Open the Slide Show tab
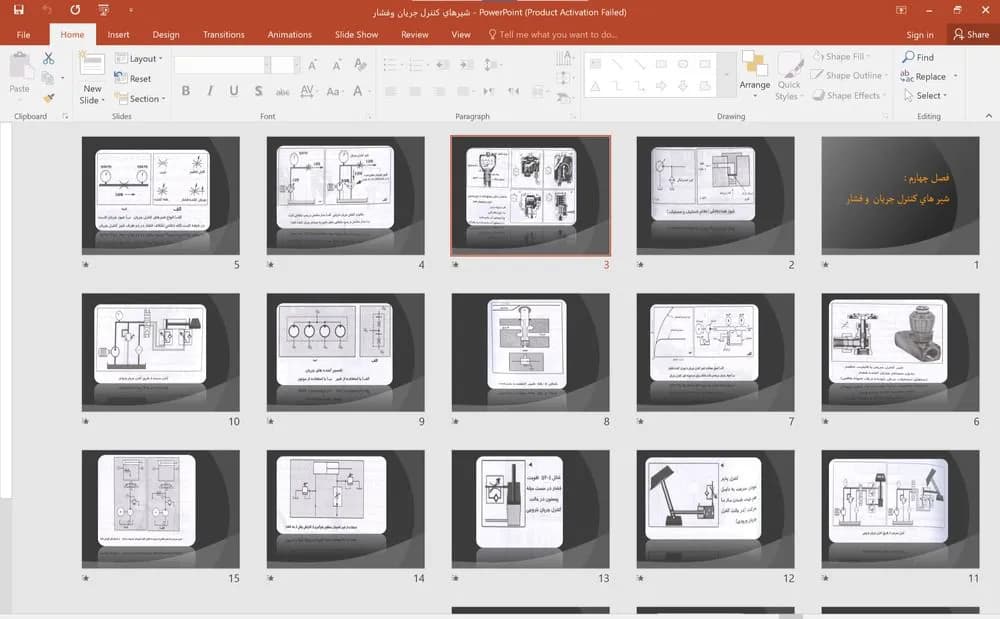The width and height of the screenshot is (1000, 619). point(357,34)
